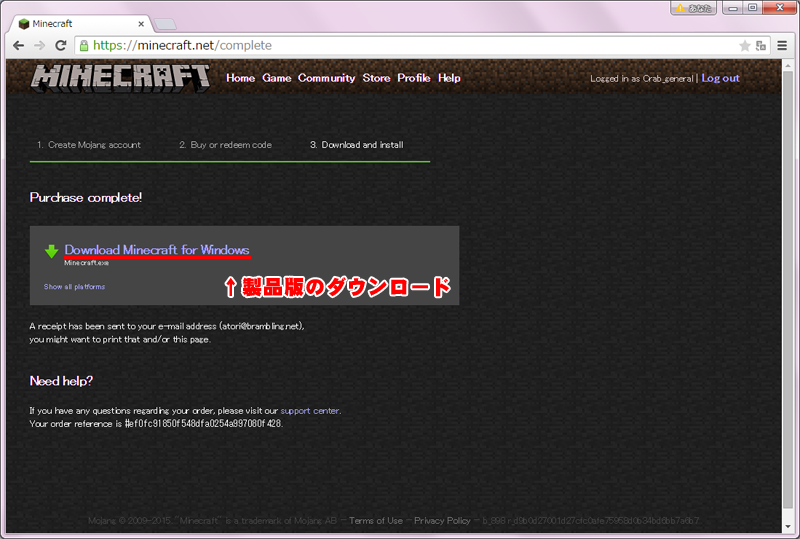Click Download Minecraft for Windows link
This screenshot has width=800, height=539.
(x=157, y=250)
